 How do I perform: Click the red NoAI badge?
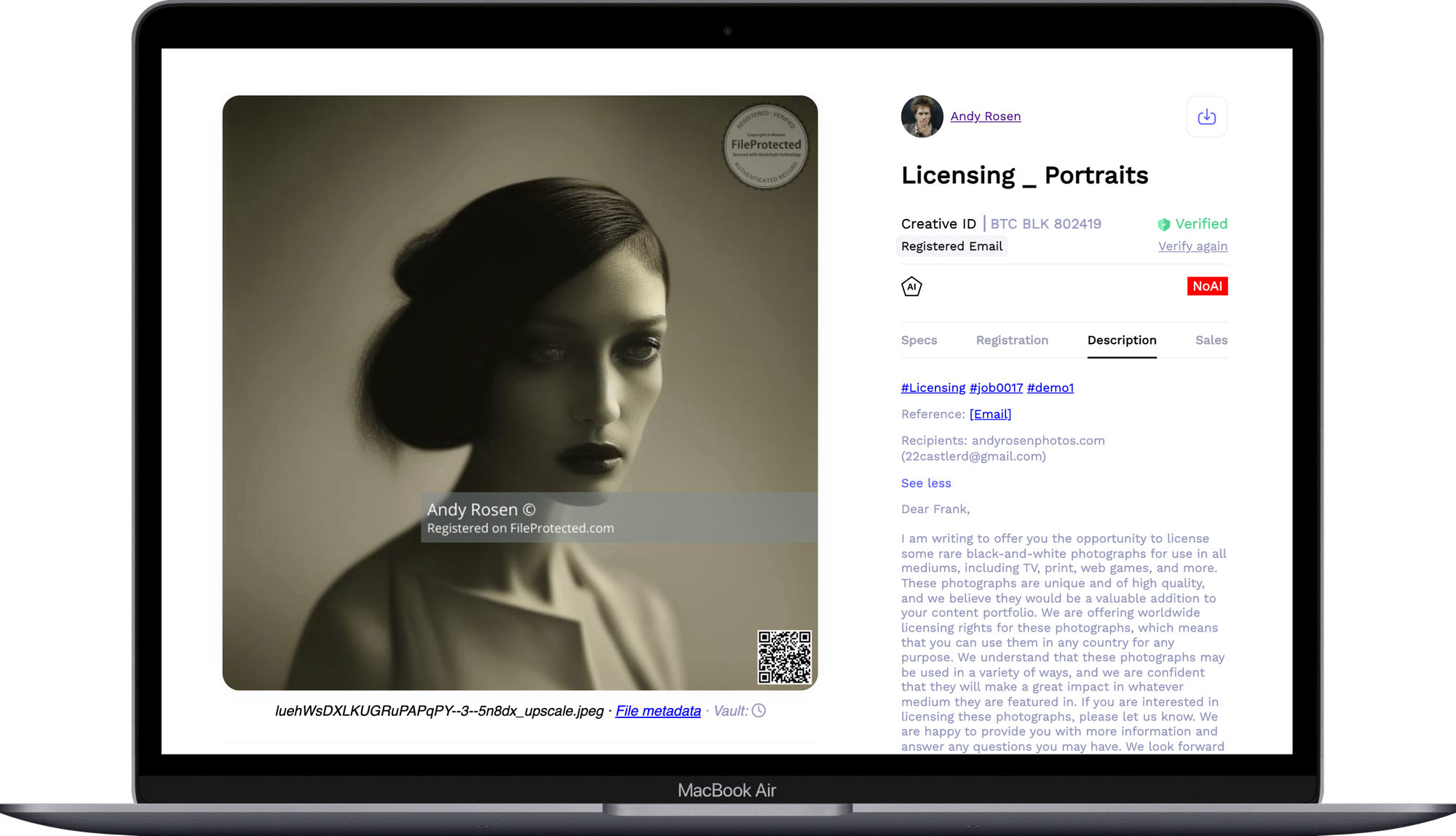[x=1207, y=286]
